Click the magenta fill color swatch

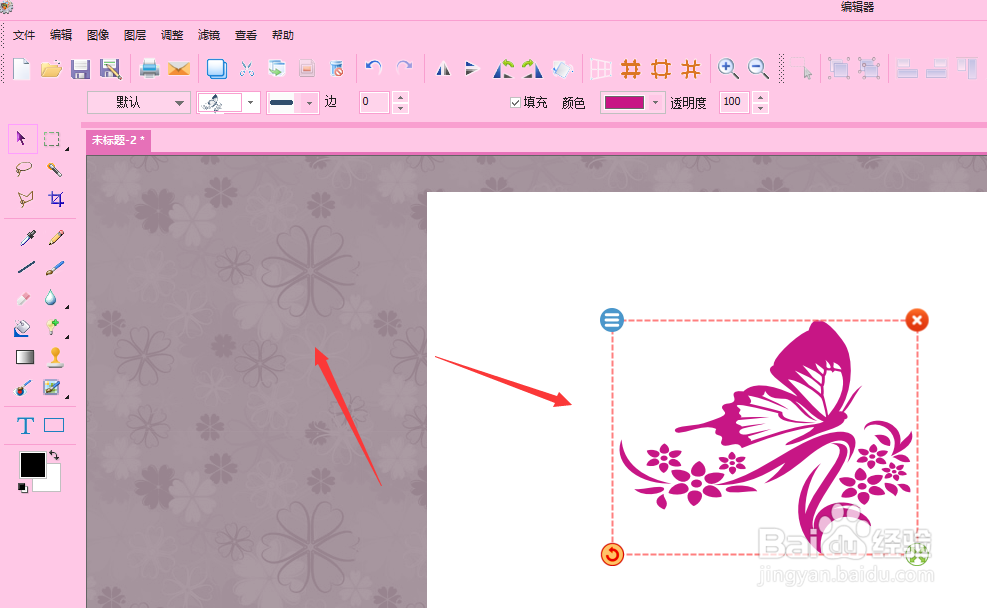pyautogui.click(x=624, y=103)
